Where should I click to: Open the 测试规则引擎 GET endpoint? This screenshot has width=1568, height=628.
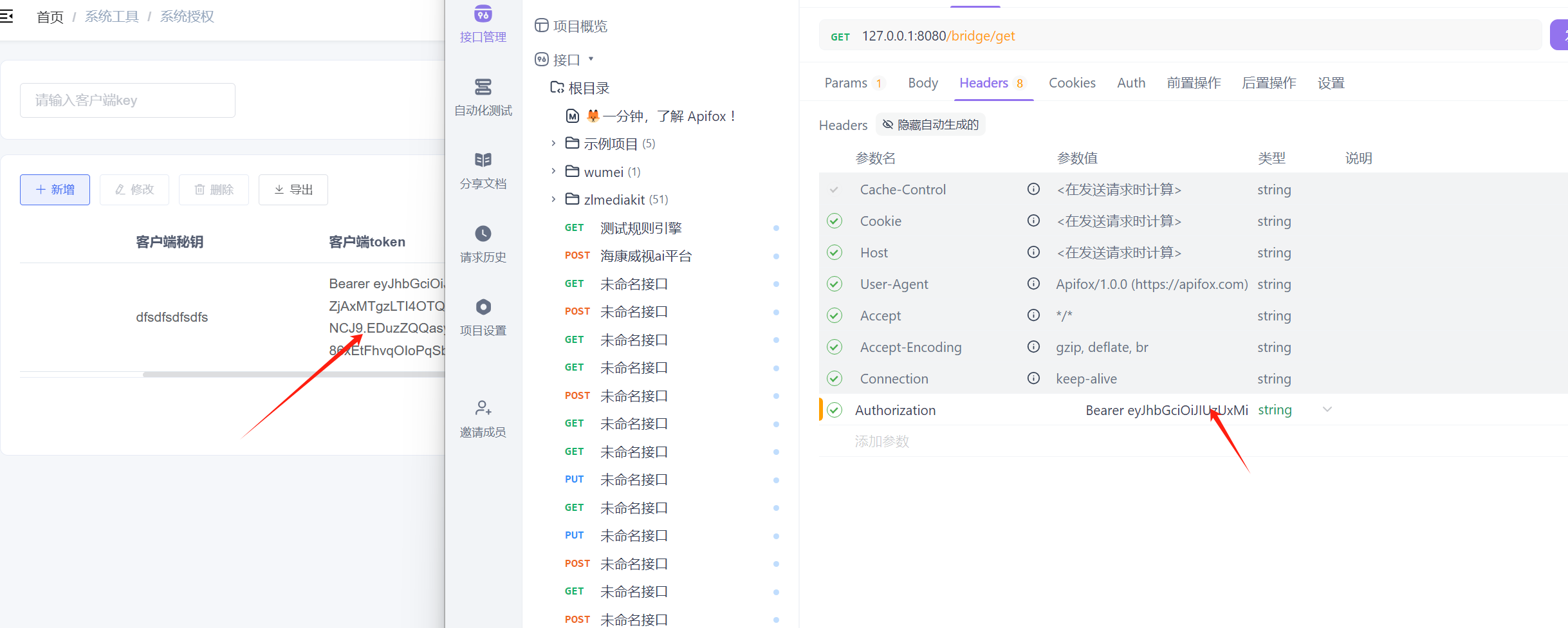point(641,228)
